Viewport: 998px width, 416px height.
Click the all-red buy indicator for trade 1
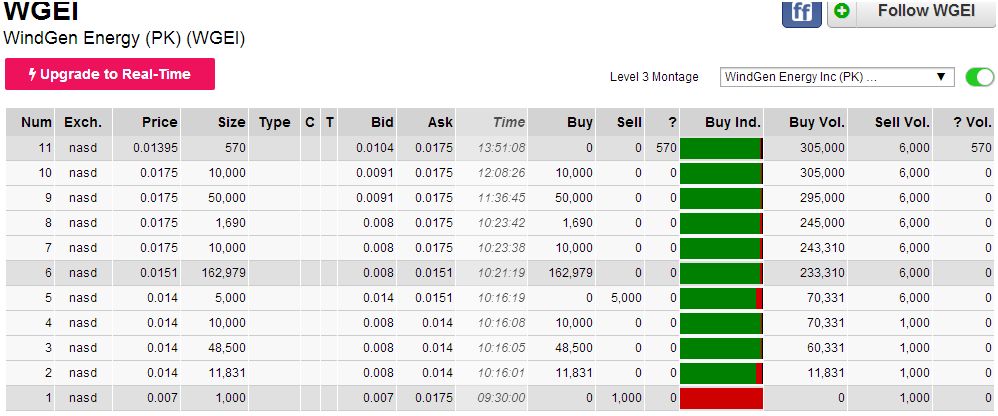(x=721, y=398)
